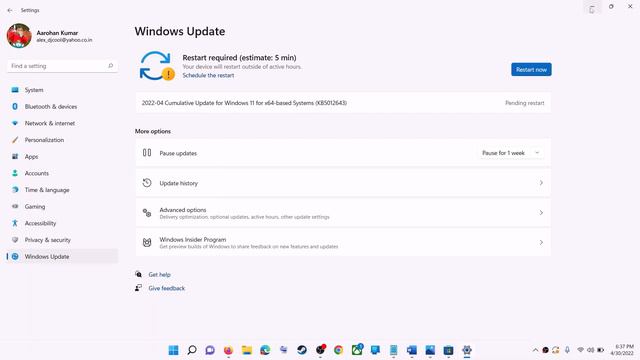
Task: Click the Aarohan Kumar account name
Action: click(x=57, y=33)
